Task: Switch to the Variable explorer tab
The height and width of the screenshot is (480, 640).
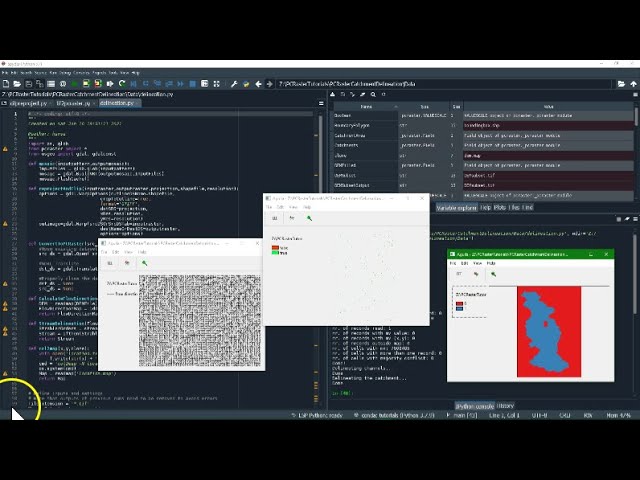Action: (x=456, y=208)
